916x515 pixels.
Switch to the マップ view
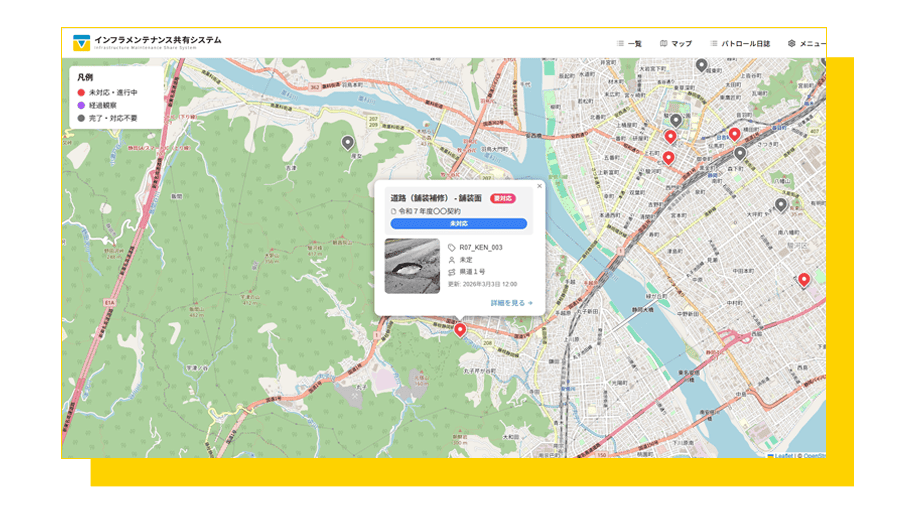click(x=676, y=43)
